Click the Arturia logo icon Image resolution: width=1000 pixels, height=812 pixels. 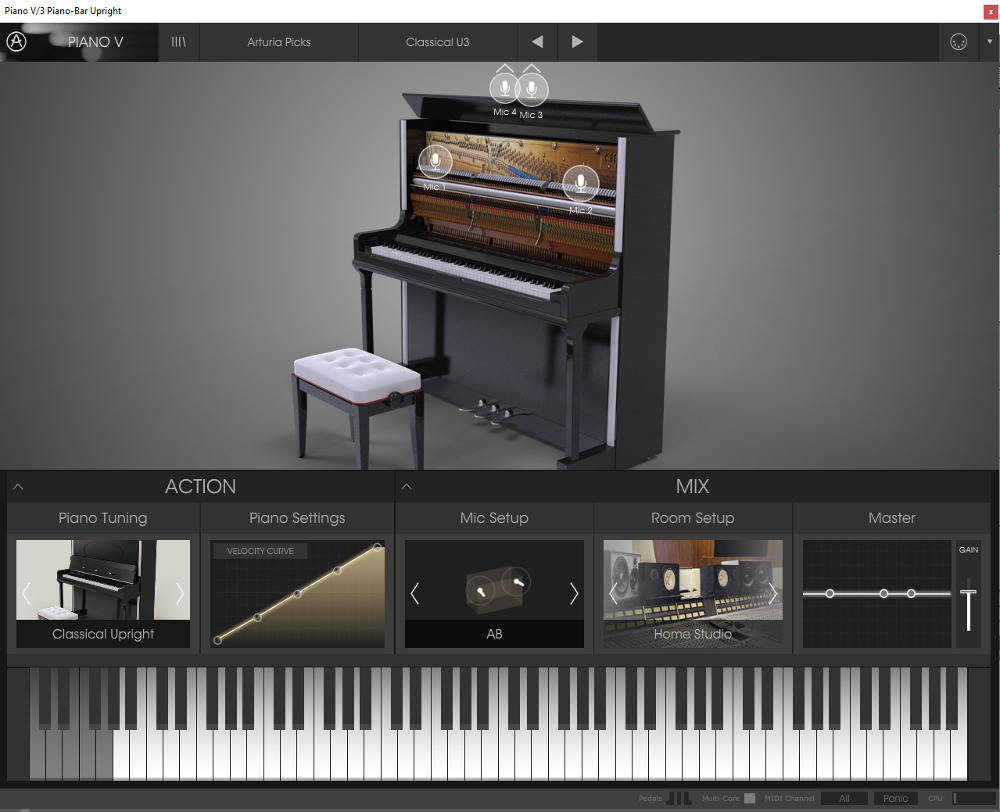(17, 42)
